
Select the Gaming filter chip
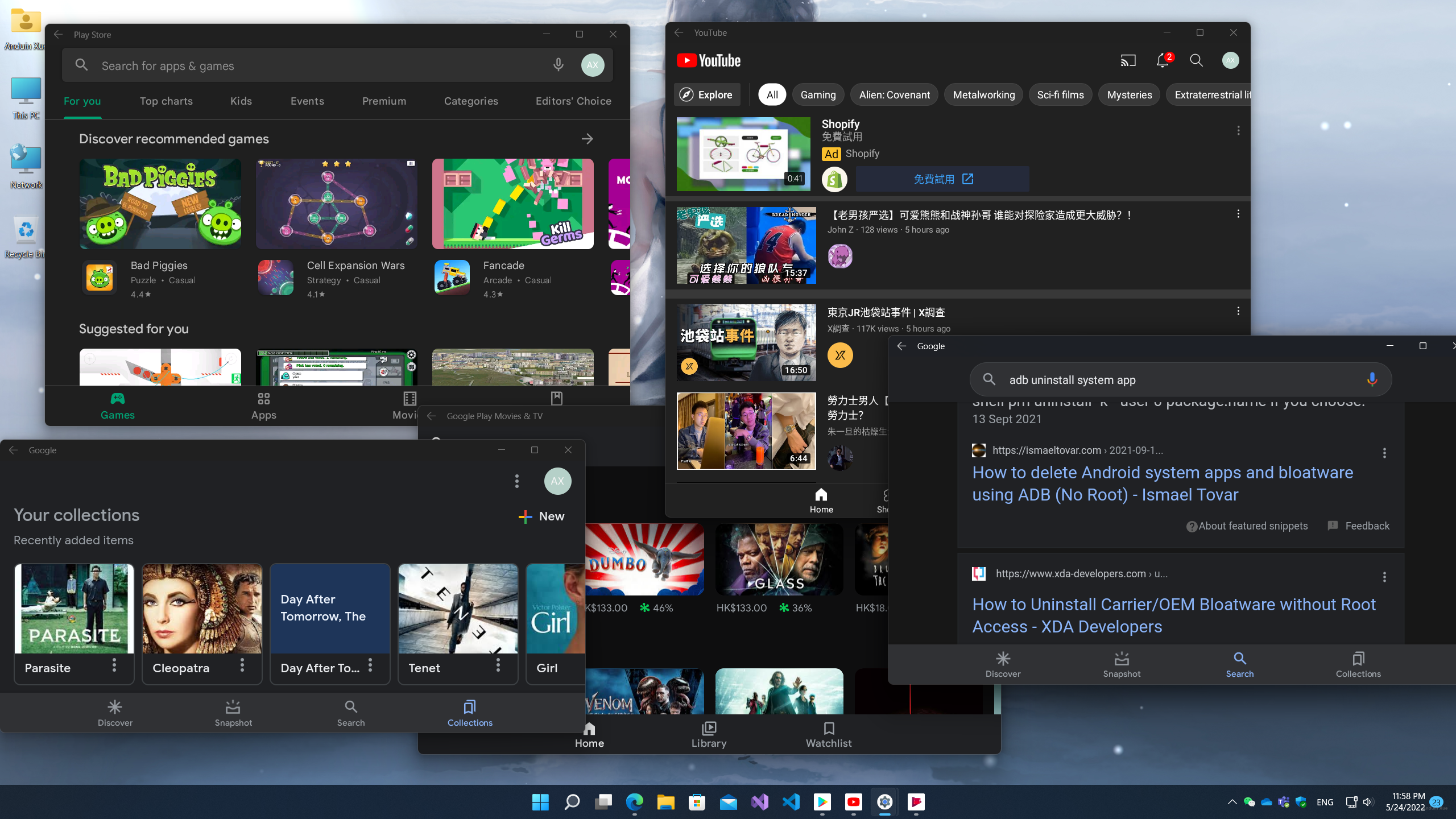pos(818,94)
